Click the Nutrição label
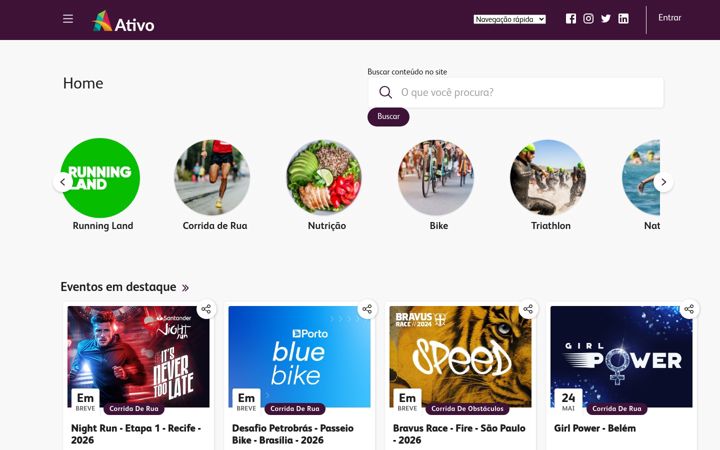 point(327,226)
